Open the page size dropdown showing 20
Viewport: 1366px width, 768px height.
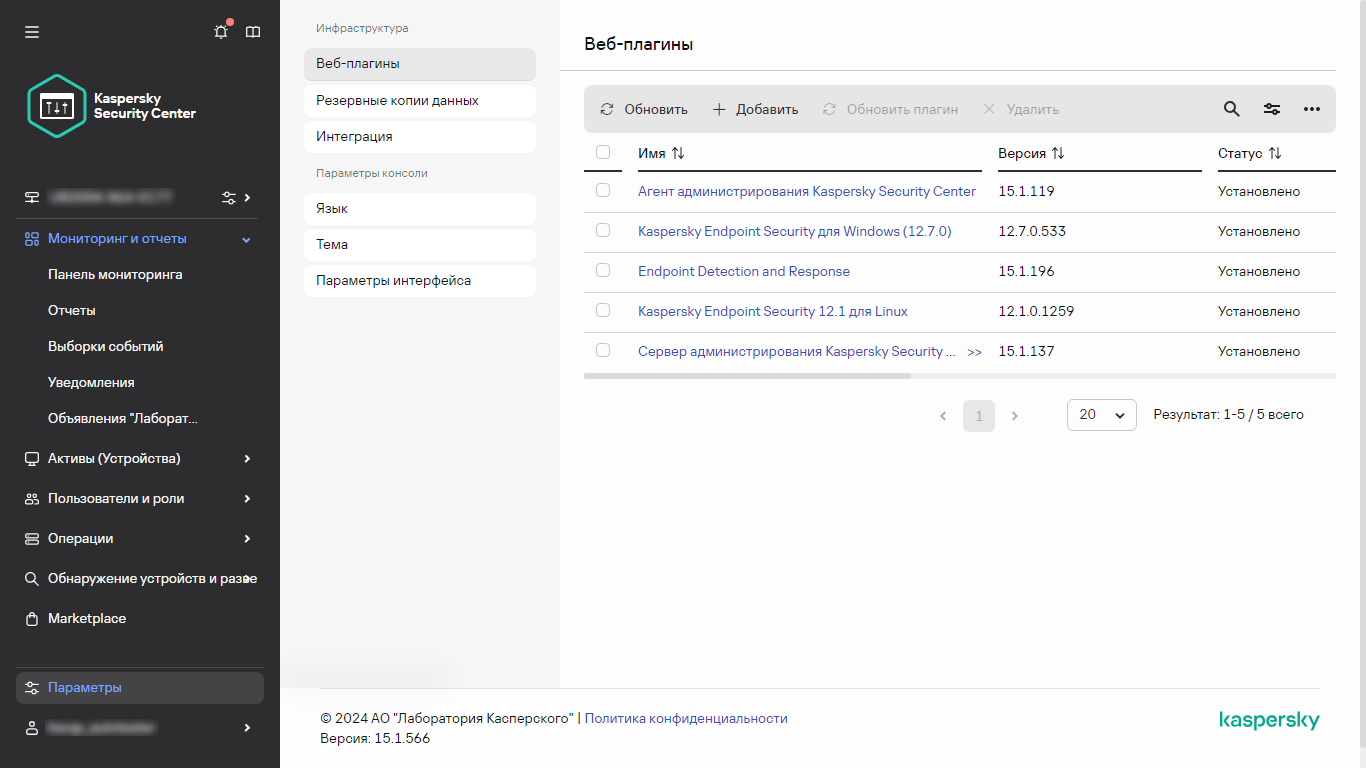[x=1102, y=415]
